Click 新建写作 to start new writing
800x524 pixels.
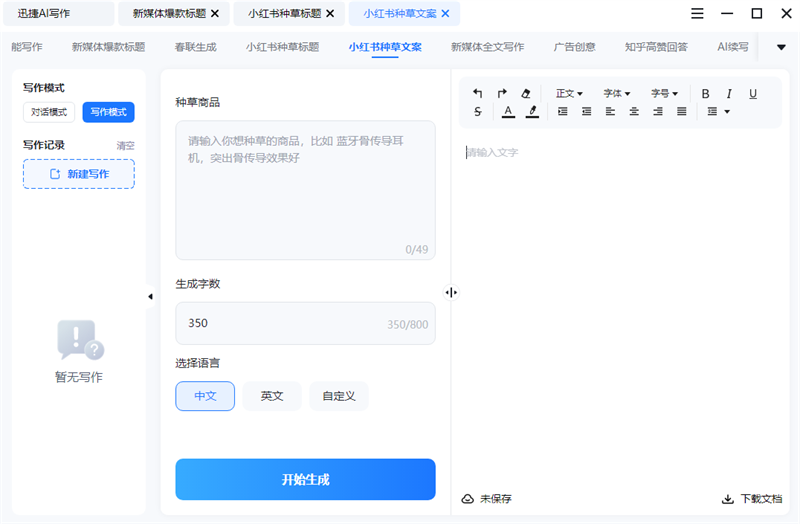(x=79, y=174)
